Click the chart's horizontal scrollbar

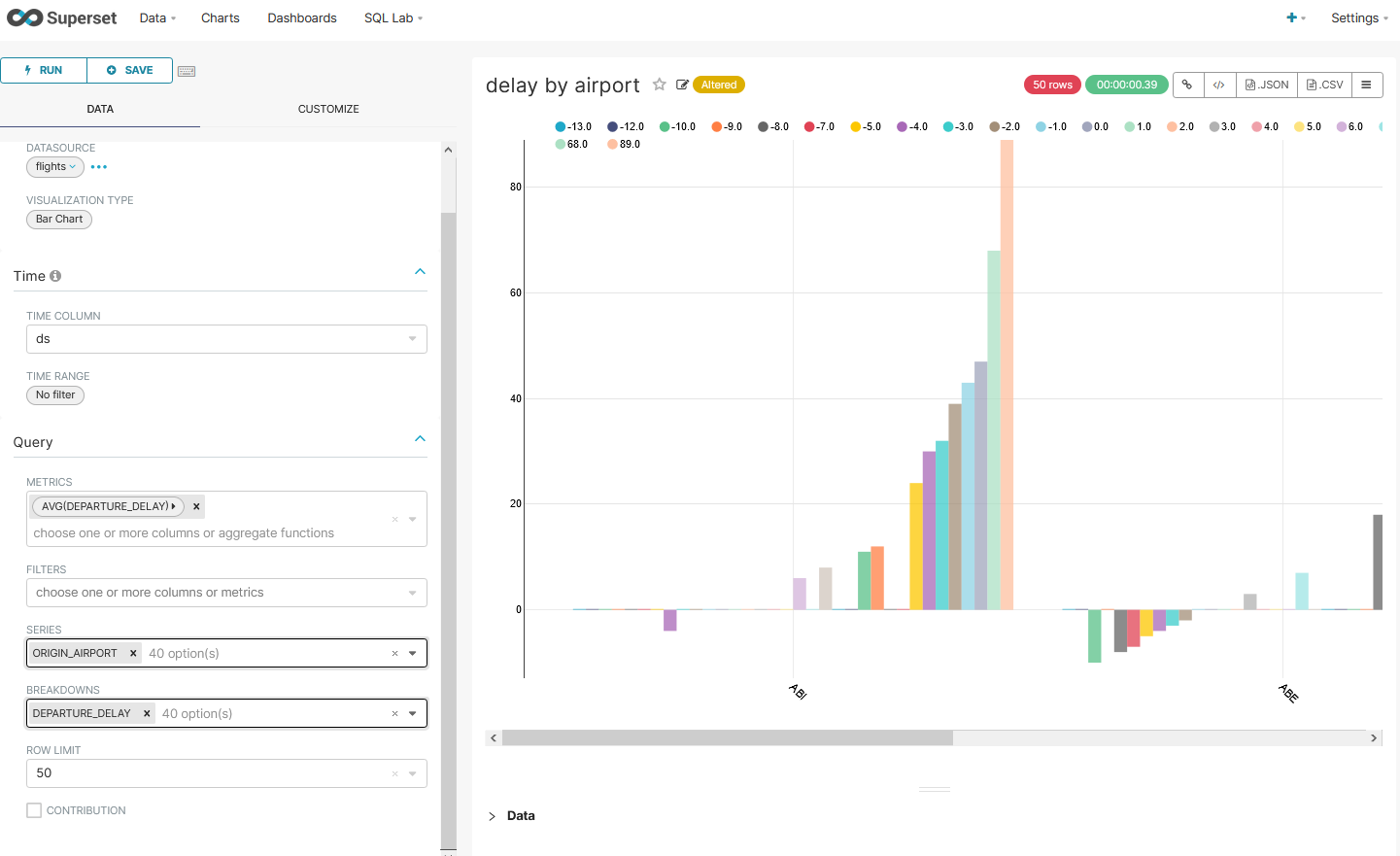[727, 738]
